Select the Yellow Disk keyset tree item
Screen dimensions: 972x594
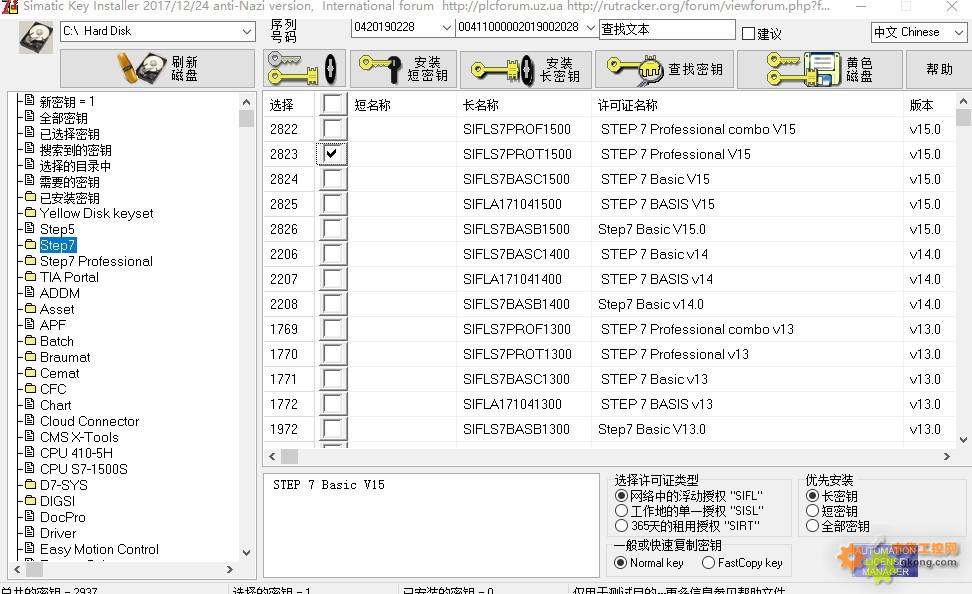tap(97, 213)
